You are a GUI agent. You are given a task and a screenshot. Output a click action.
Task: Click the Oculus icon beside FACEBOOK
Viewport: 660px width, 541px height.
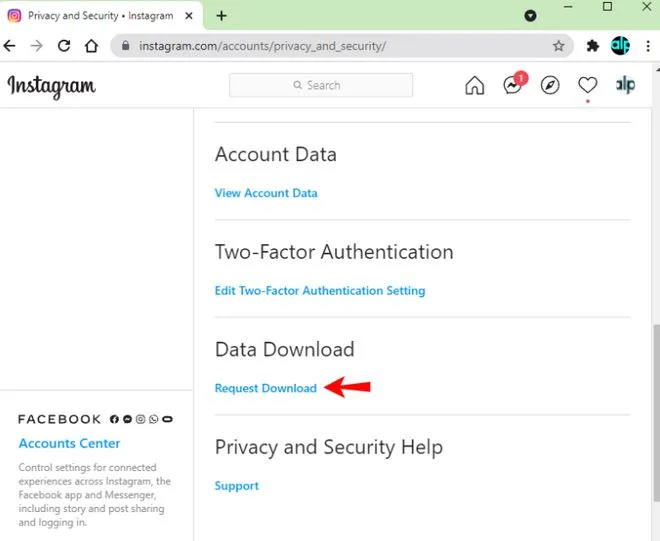[x=168, y=419]
